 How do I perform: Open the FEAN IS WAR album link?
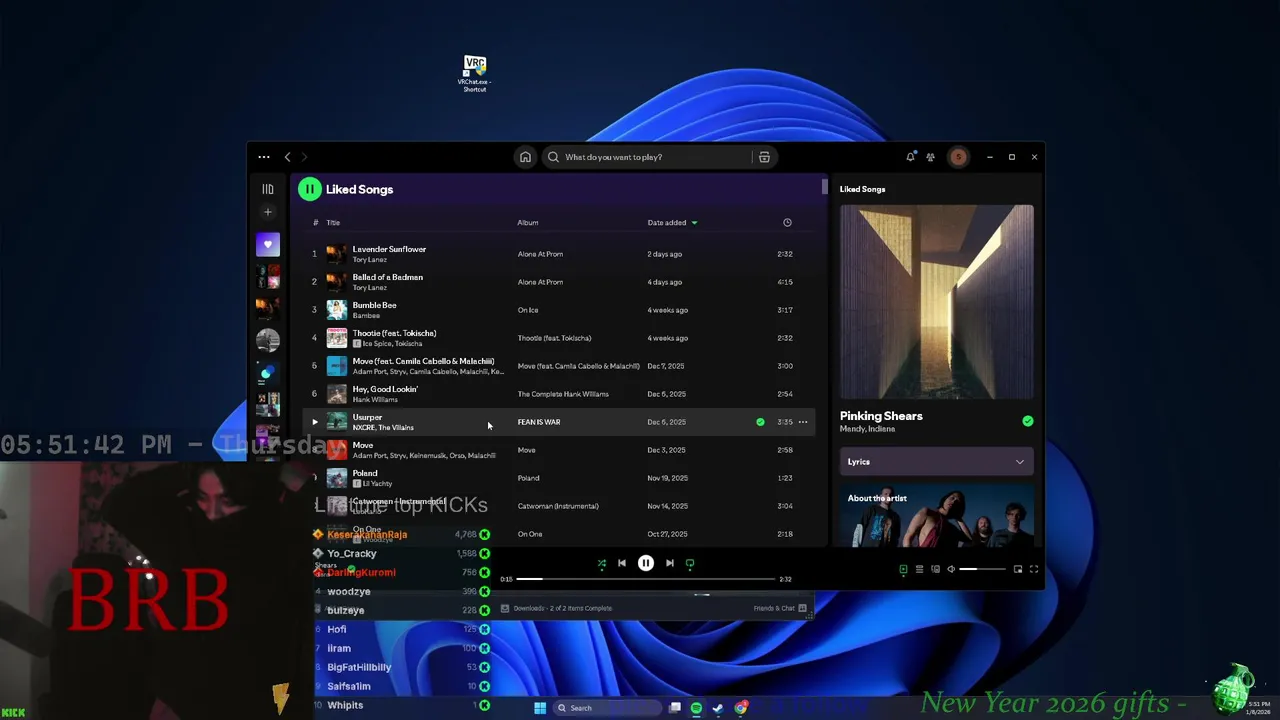(x=539, y=422)
